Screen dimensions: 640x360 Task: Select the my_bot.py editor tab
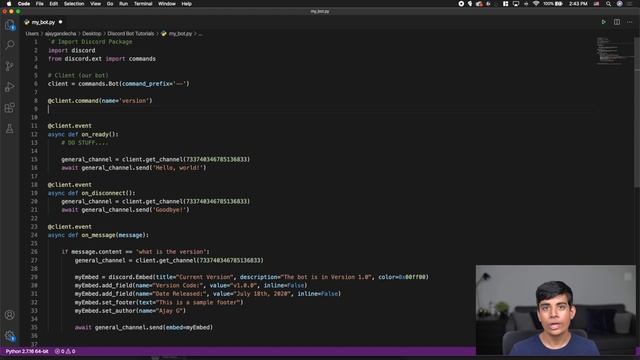pos(43,22)
